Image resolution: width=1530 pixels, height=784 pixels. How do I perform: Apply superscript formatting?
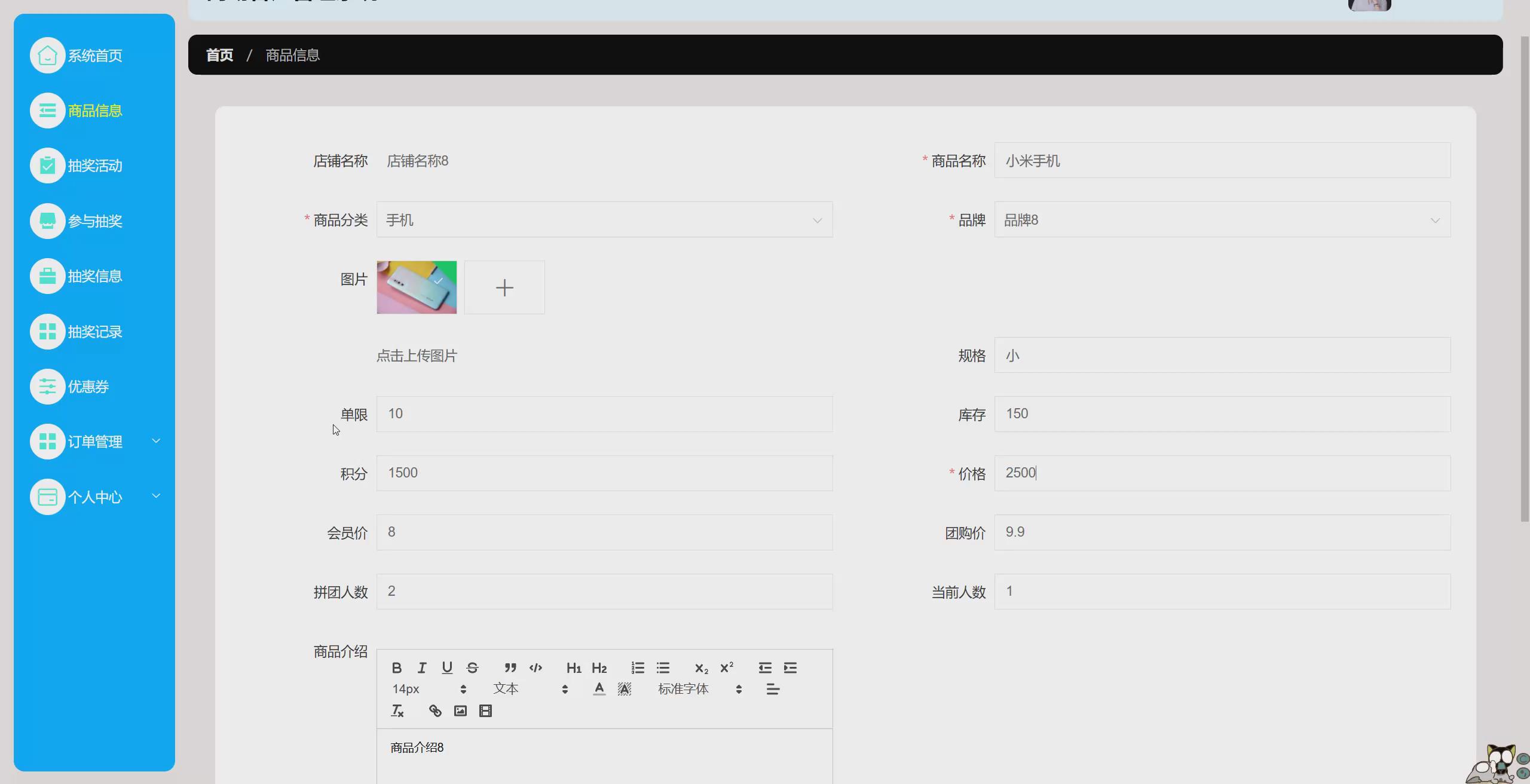pos(726,667)
